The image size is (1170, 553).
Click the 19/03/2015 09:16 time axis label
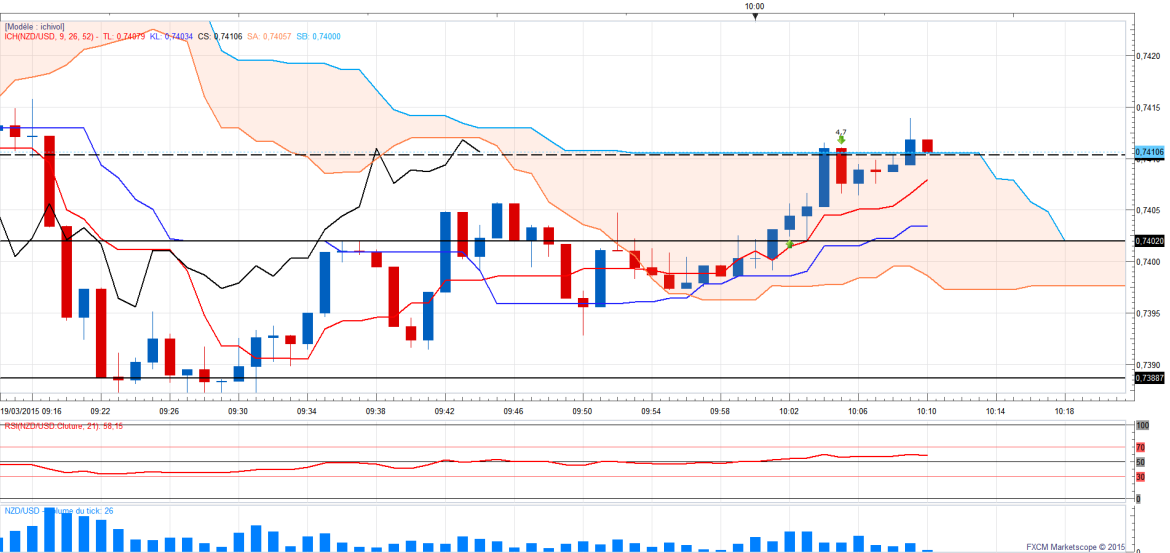click(31, 411)
